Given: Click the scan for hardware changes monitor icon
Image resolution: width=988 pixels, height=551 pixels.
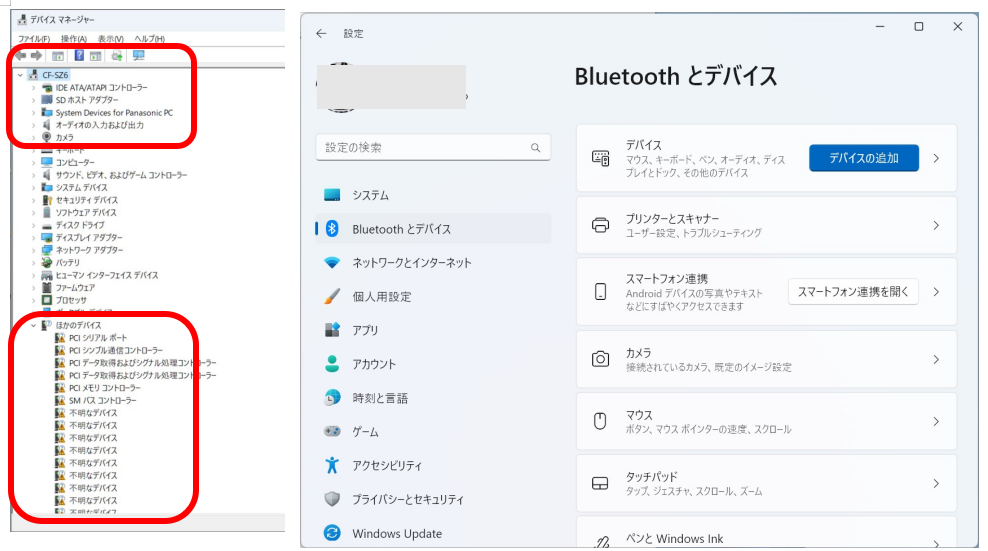Looking at the screenshot, I should click(139, 55).
